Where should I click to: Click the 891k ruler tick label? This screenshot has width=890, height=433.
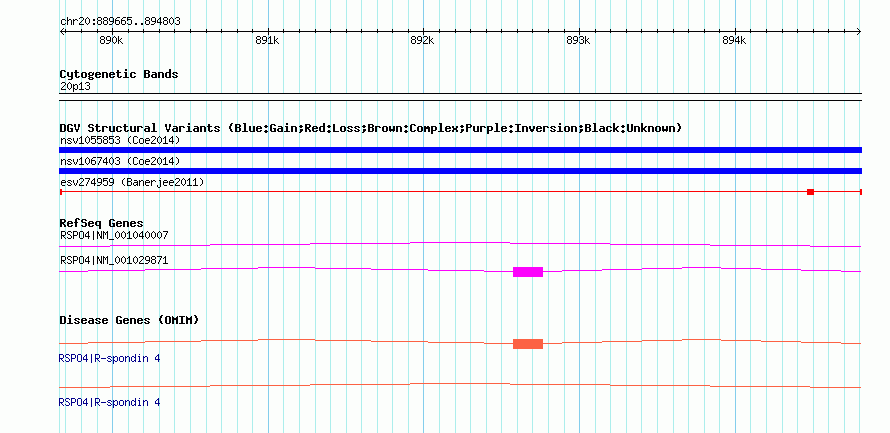click(x=267, y=40)
